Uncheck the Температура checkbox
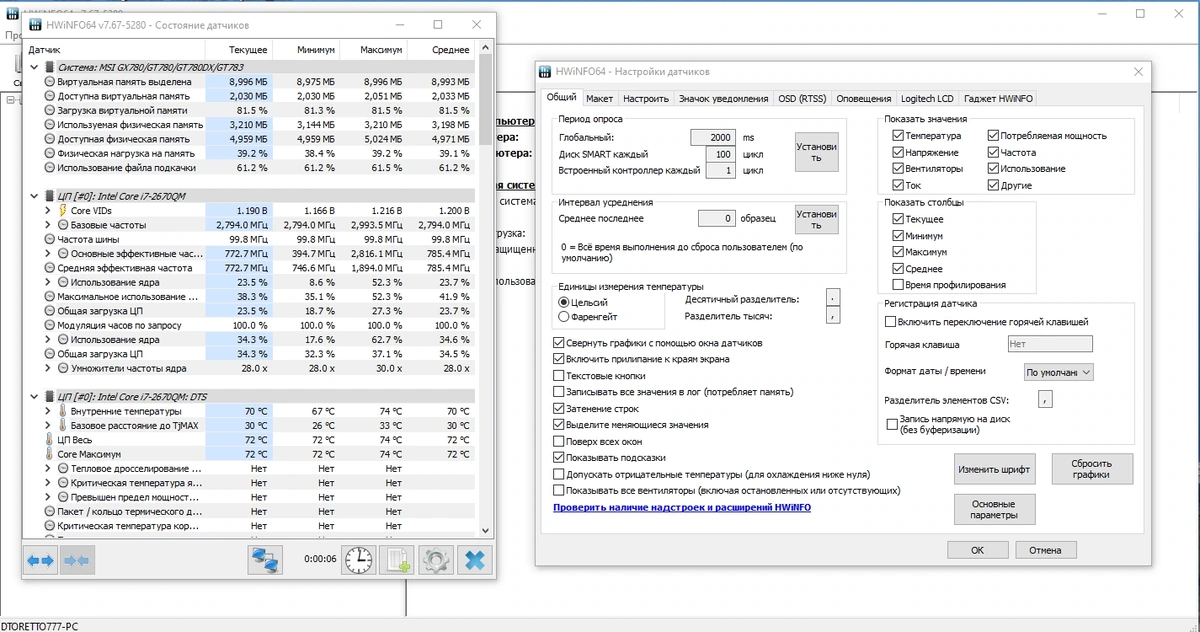Screen dimensions: 1200x632 [x=897, y=136]
